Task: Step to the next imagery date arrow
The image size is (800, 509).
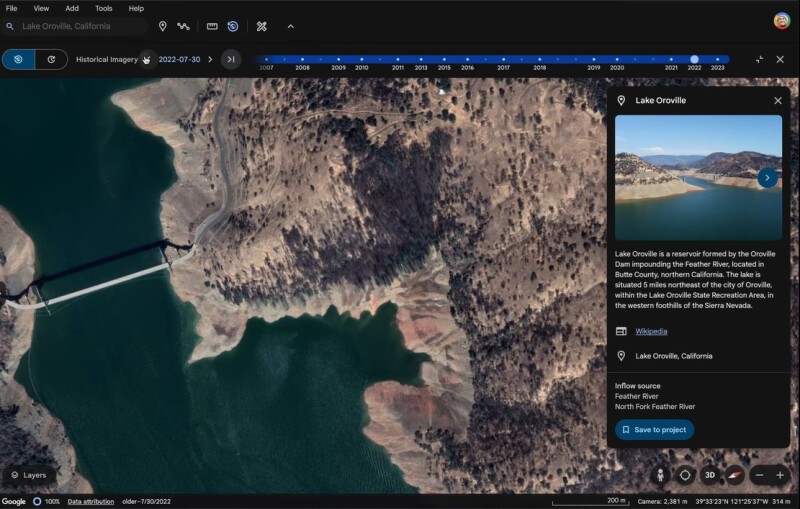Action: 210,59
